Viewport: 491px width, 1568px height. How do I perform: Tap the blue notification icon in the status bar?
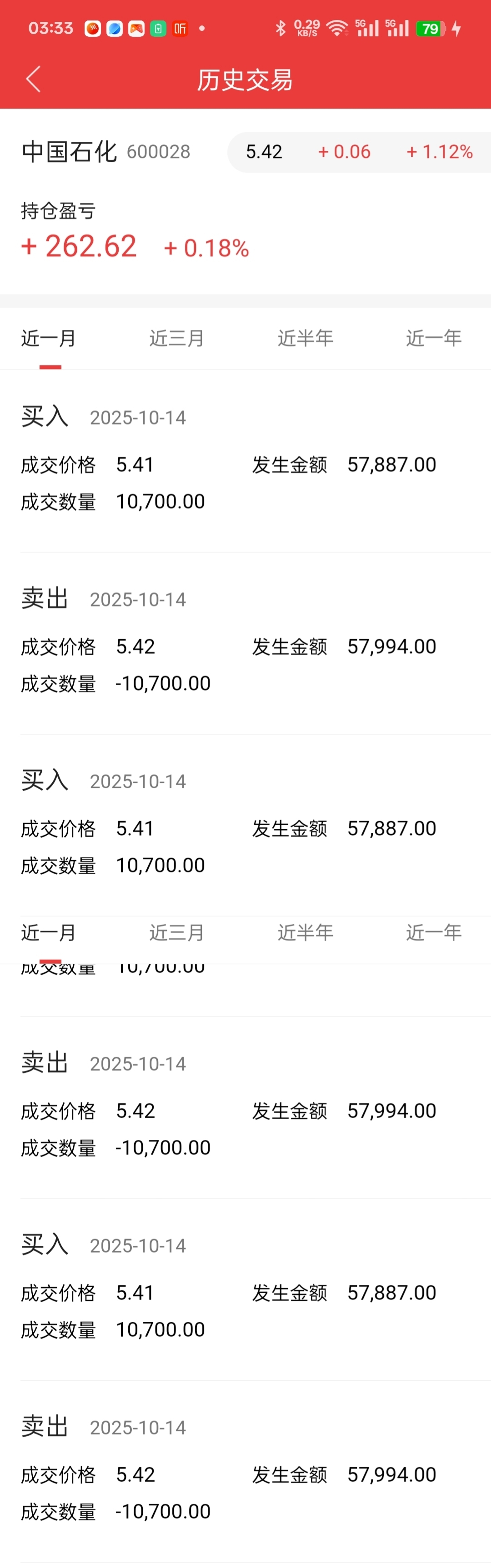[115, 29]
